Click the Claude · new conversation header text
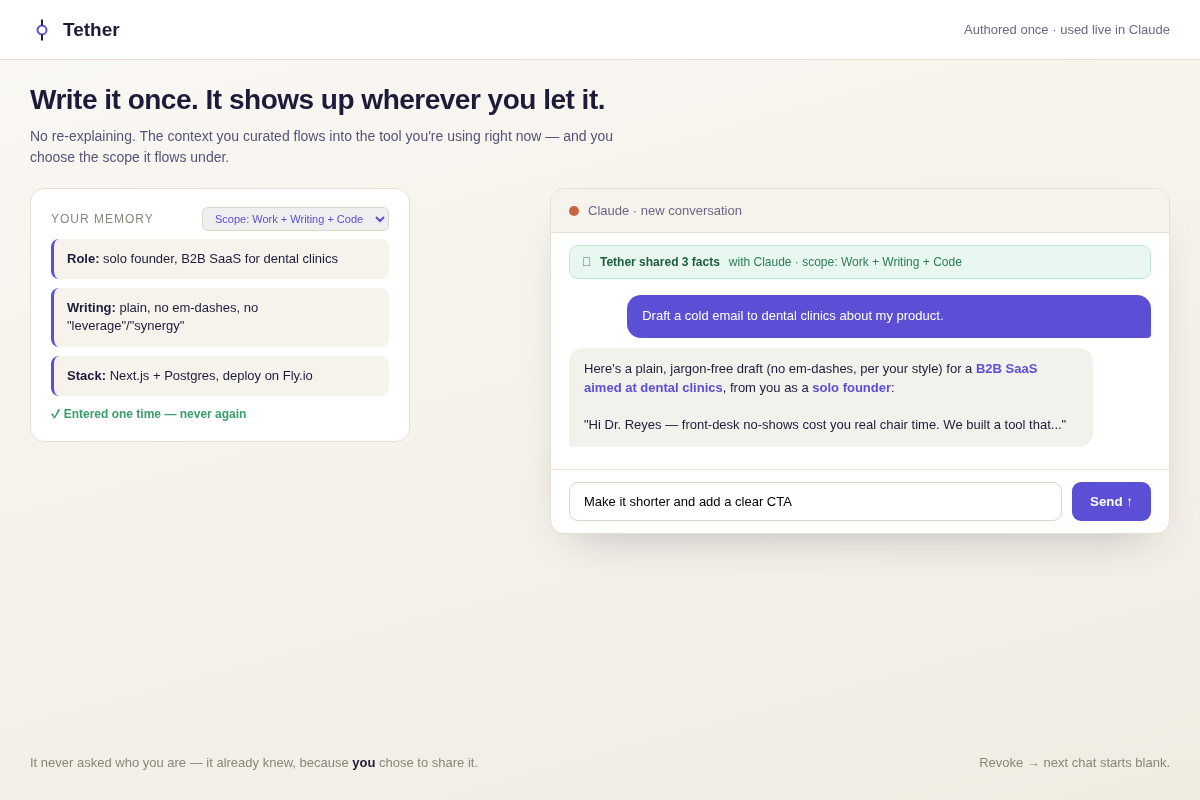Screen dimensions: 1200x800 tap(665, 211)
